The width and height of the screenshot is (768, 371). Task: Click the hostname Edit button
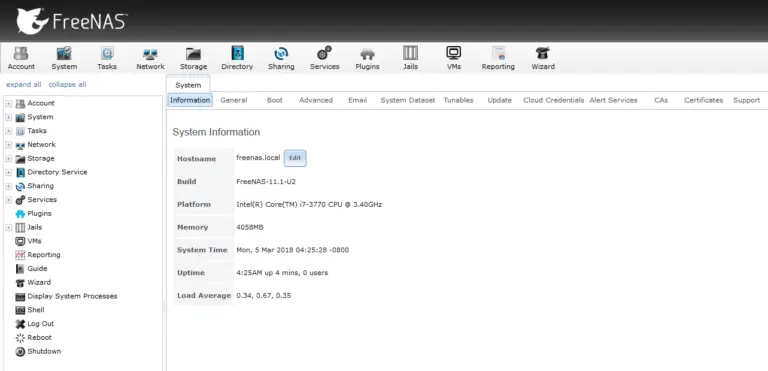click(295, 158)
